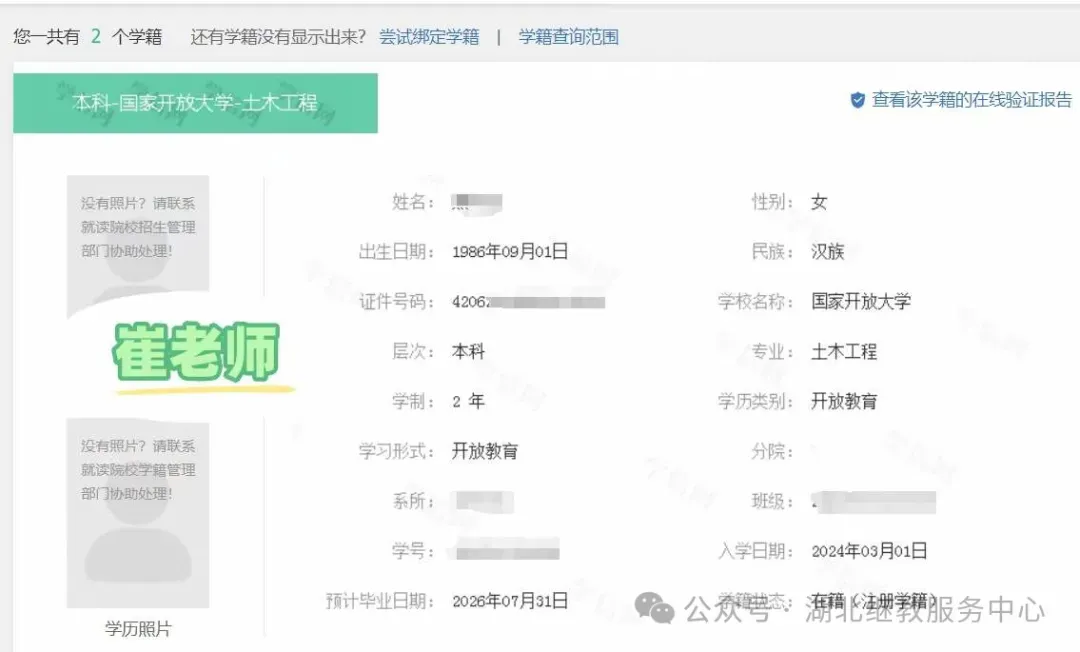Click the 尝试绑定学籍 link
The width and height of the screenshot is (1080, 652).
coord(429,36)
